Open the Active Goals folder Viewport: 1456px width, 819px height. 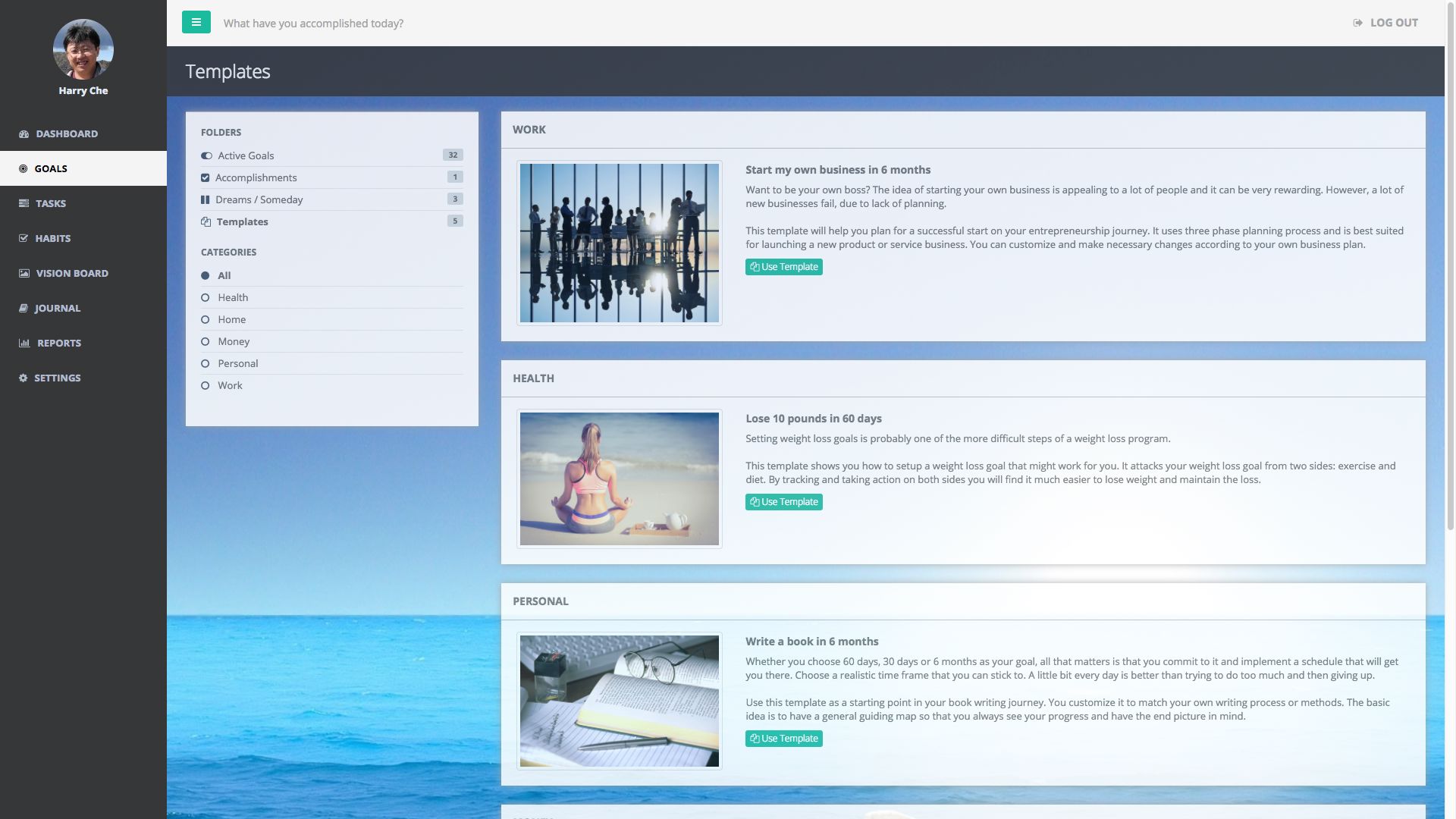pyautogui.click(x=246, y=155)
